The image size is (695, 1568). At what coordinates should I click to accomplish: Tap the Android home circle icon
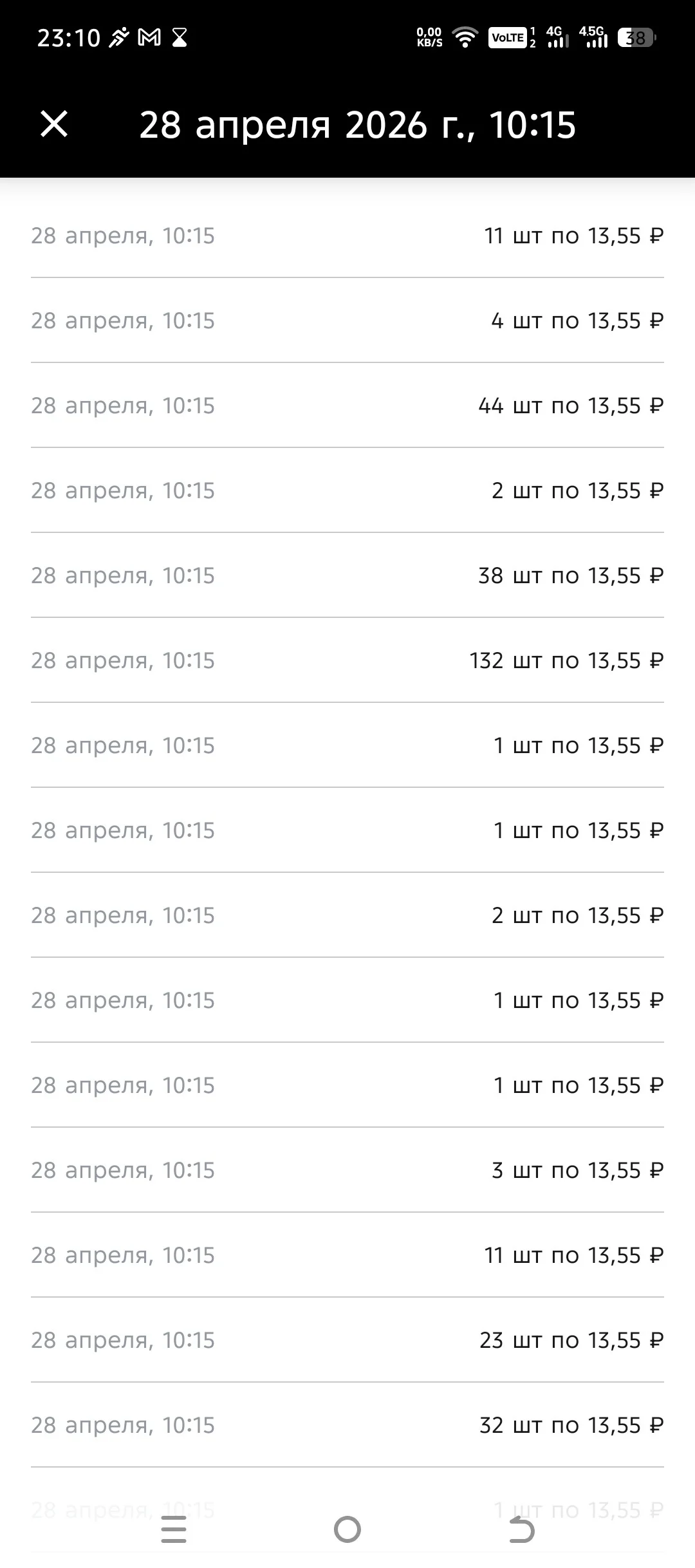347,1529
